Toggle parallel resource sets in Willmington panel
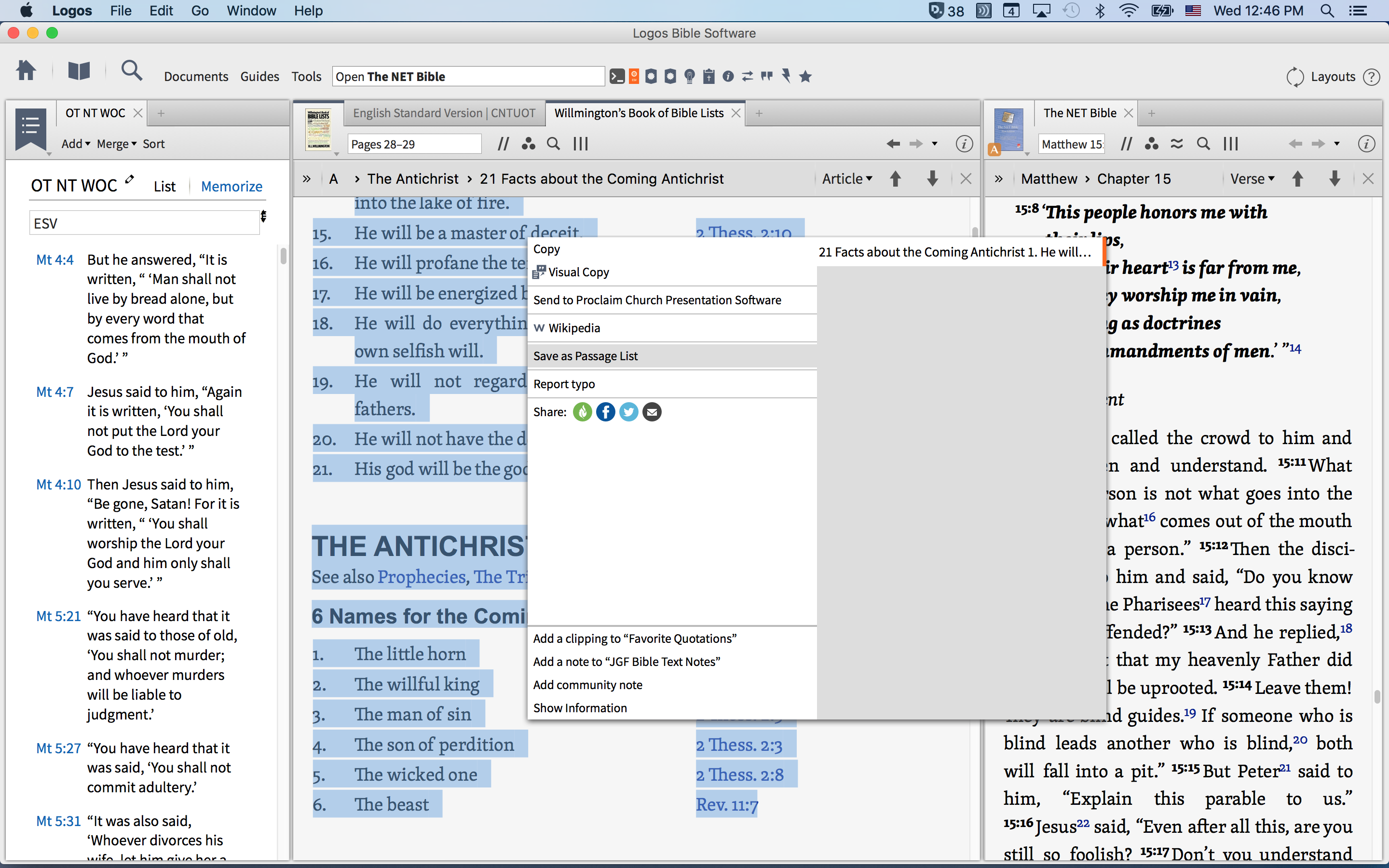Screen dimensions: 1389x868 point(503,144)
